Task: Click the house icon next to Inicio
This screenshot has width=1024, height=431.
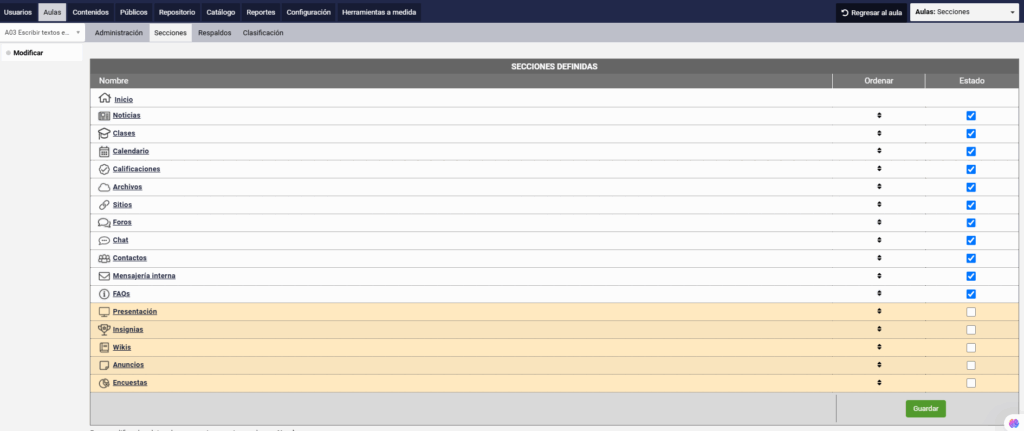Action: click(104, 98)
